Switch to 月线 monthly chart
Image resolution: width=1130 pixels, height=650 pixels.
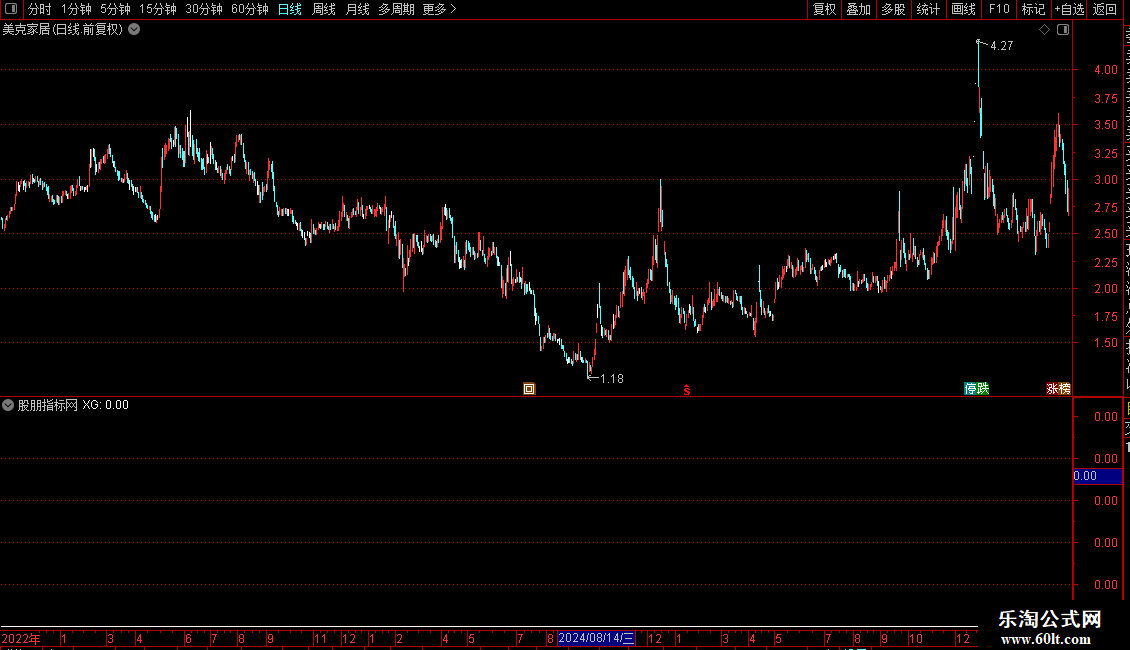(x=357, y=9)
